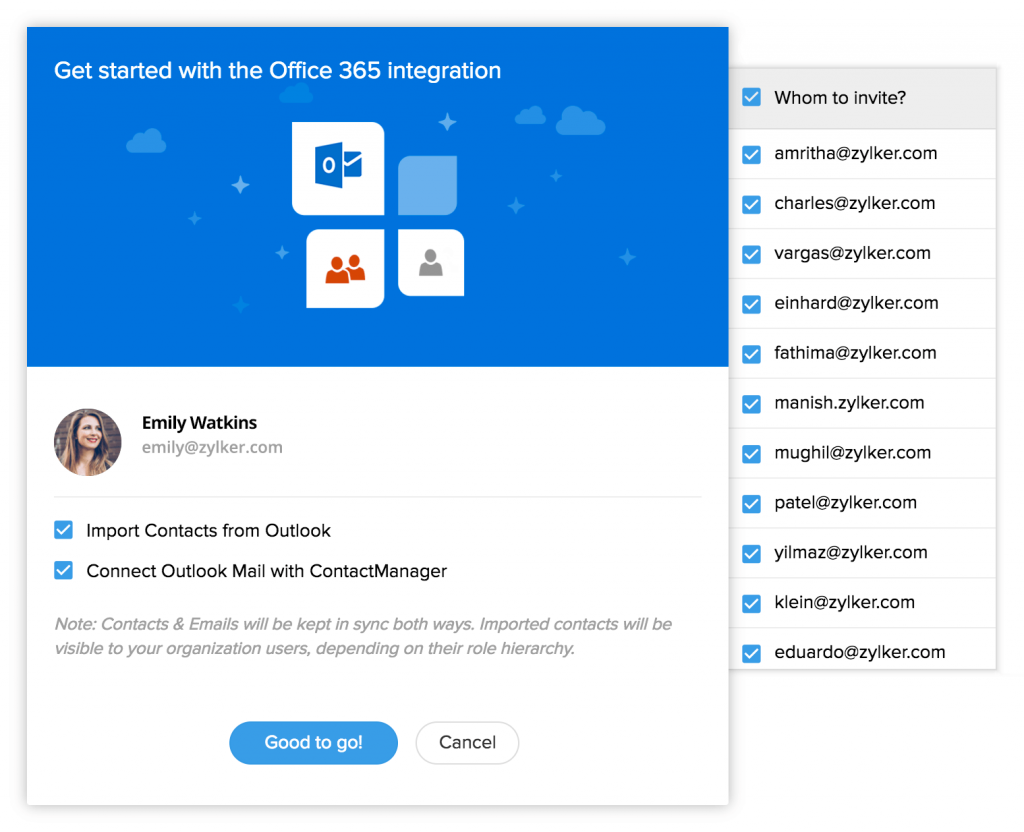Viewport: 1024px width, 832px height.
Task: Toggle manish.zylker.com checkbox
Action: pos(752,404)
